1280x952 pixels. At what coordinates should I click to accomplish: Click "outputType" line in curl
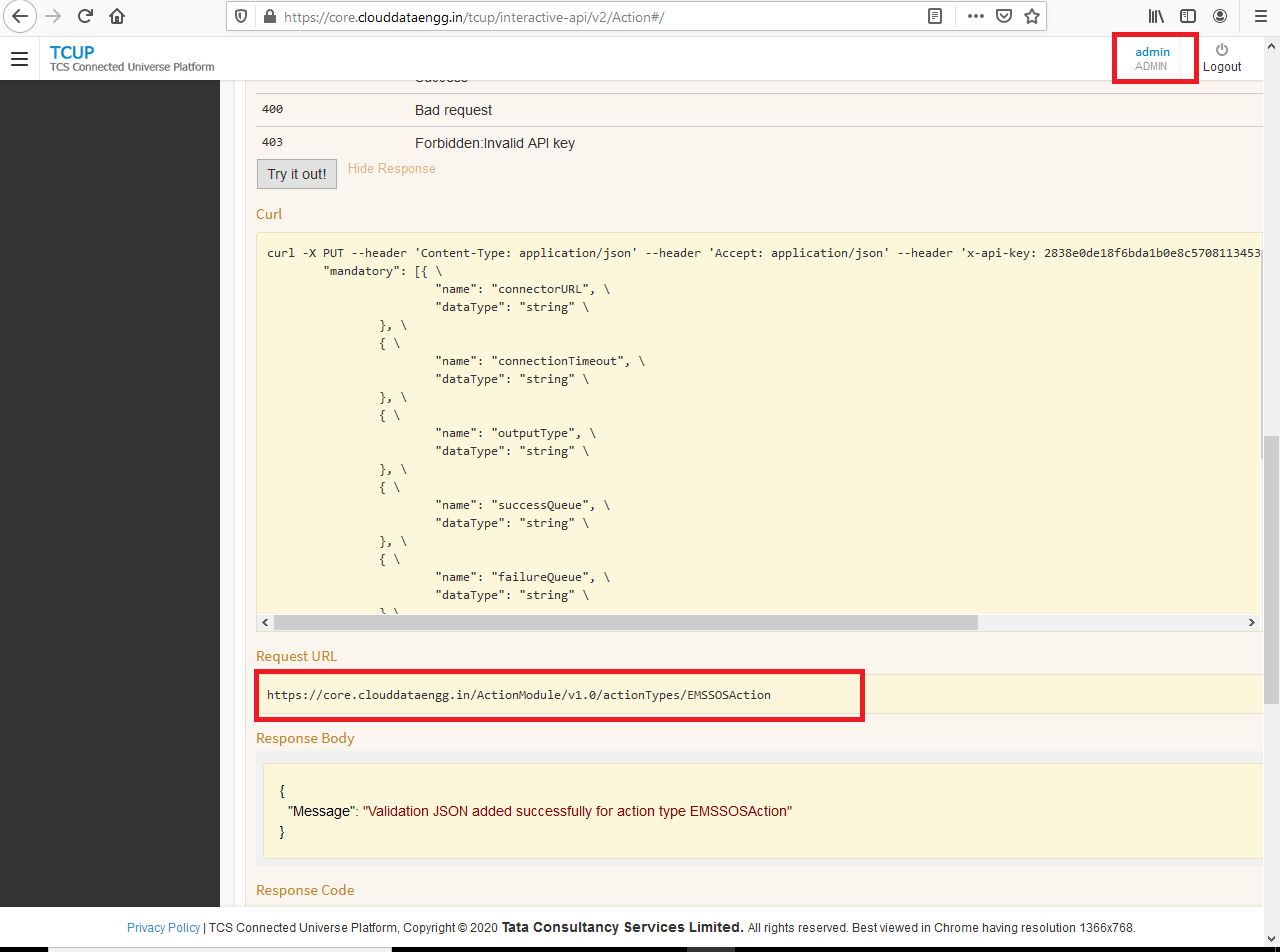click(x=516, y=433)
